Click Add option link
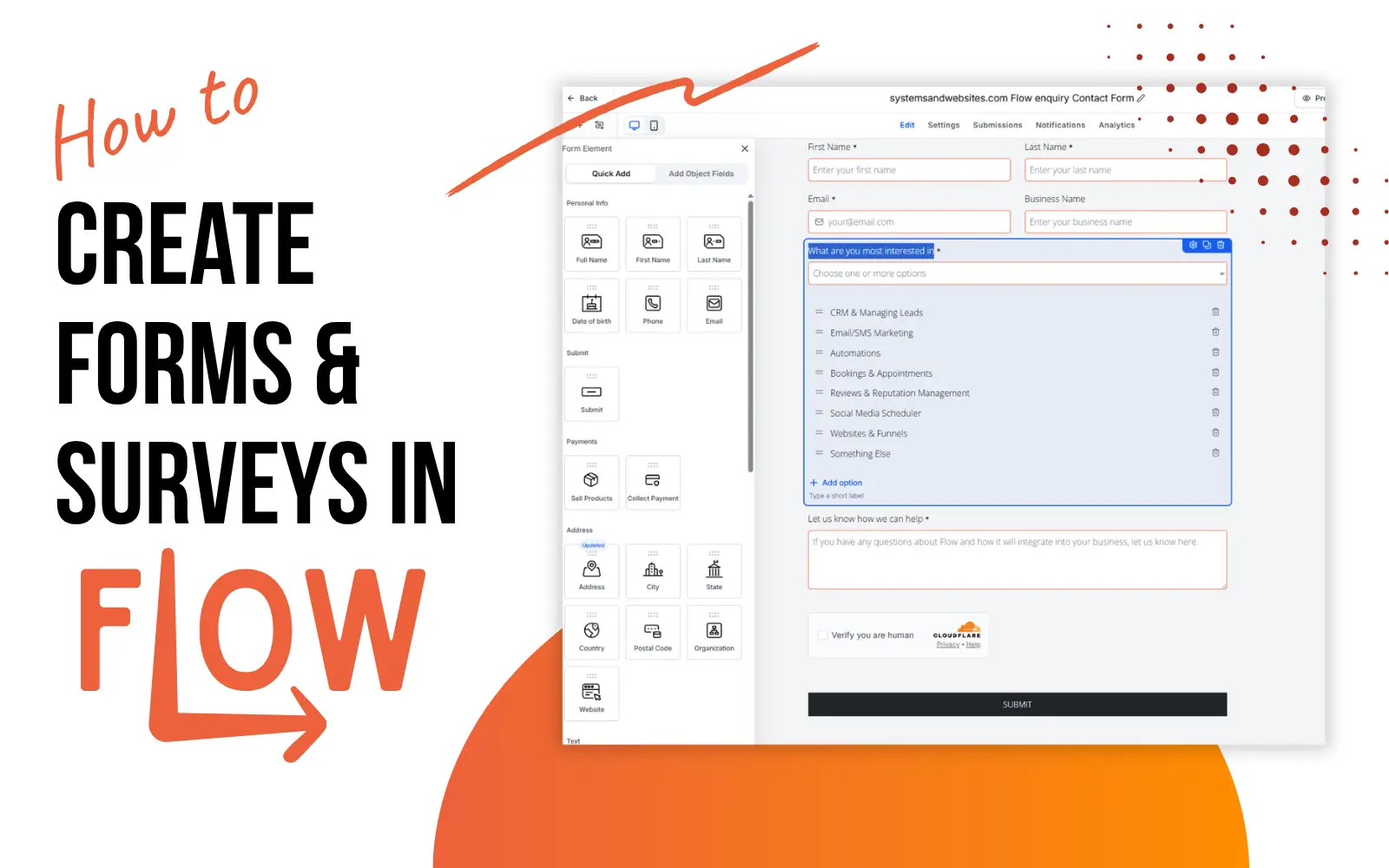 click(x=836, y=483)
